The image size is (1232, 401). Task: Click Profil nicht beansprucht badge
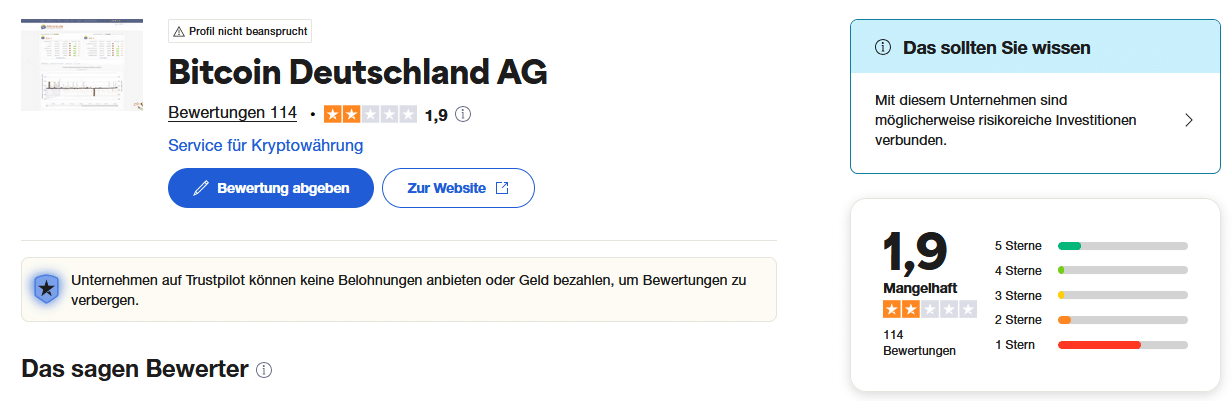pos(240,32)
